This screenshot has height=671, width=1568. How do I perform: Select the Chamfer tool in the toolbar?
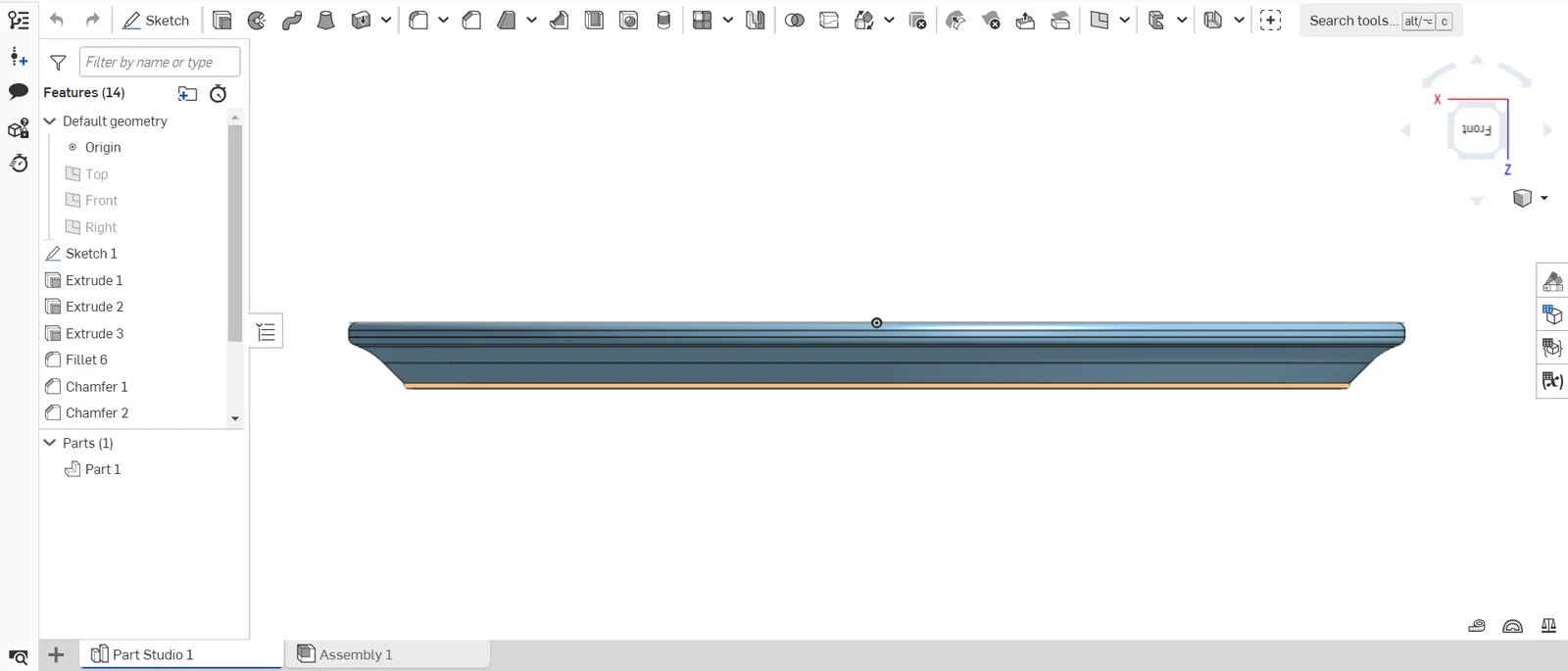[x=471, y=21]
